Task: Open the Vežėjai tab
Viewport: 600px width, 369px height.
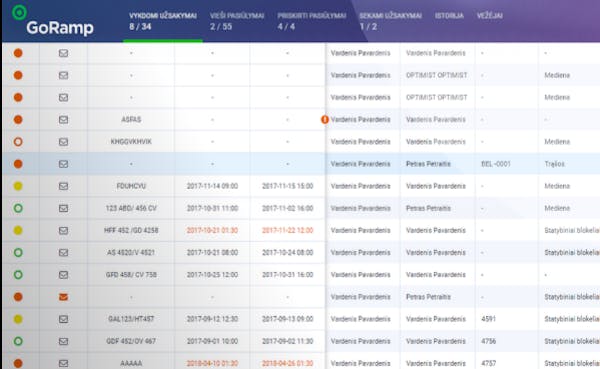Action: coord(490,16)
